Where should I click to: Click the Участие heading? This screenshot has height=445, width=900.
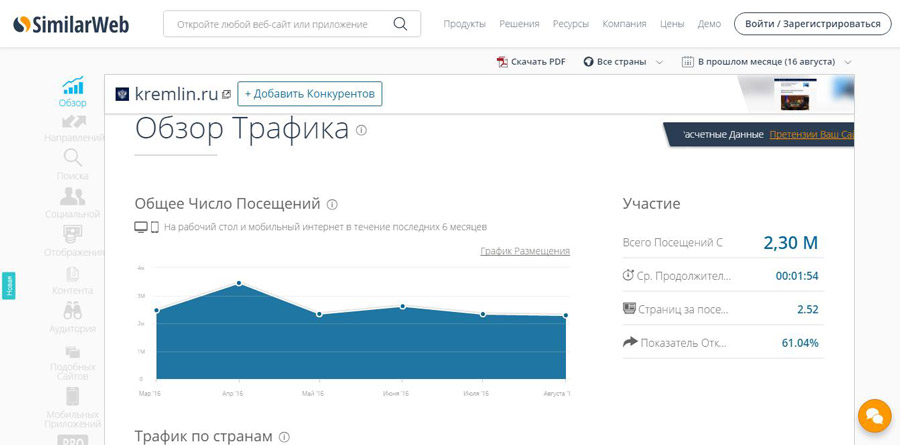point(651,204)
